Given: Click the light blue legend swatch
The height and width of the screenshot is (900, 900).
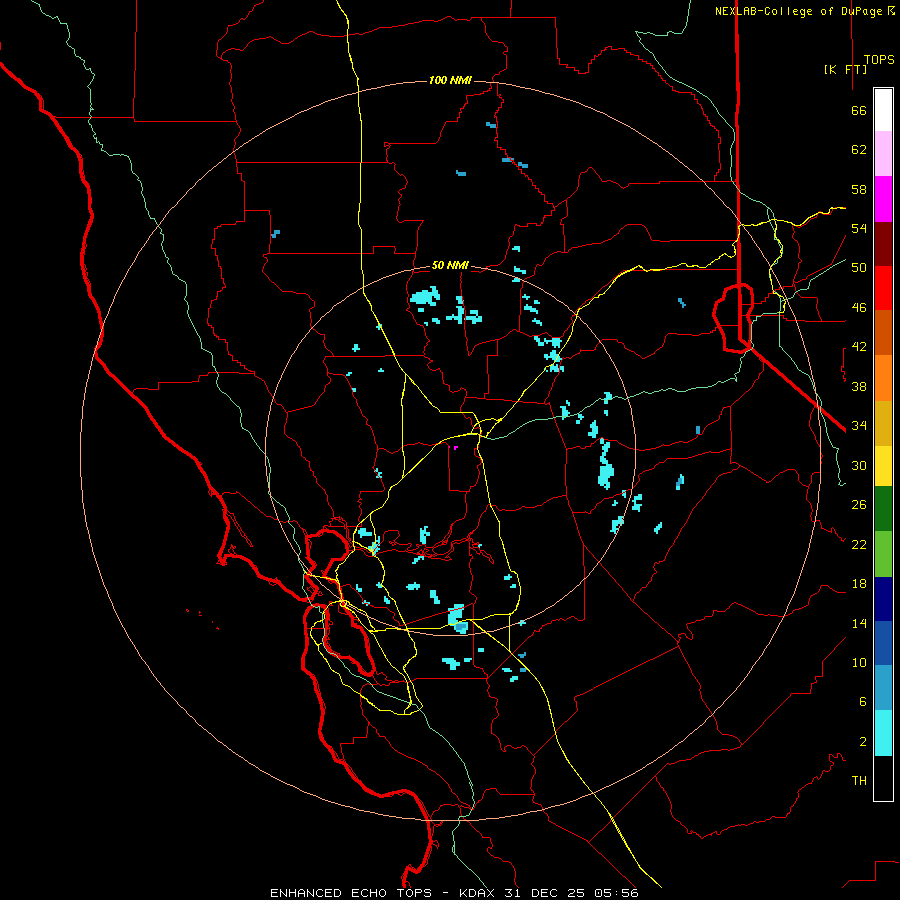Looking at the screenshot, I should point(883,688).
